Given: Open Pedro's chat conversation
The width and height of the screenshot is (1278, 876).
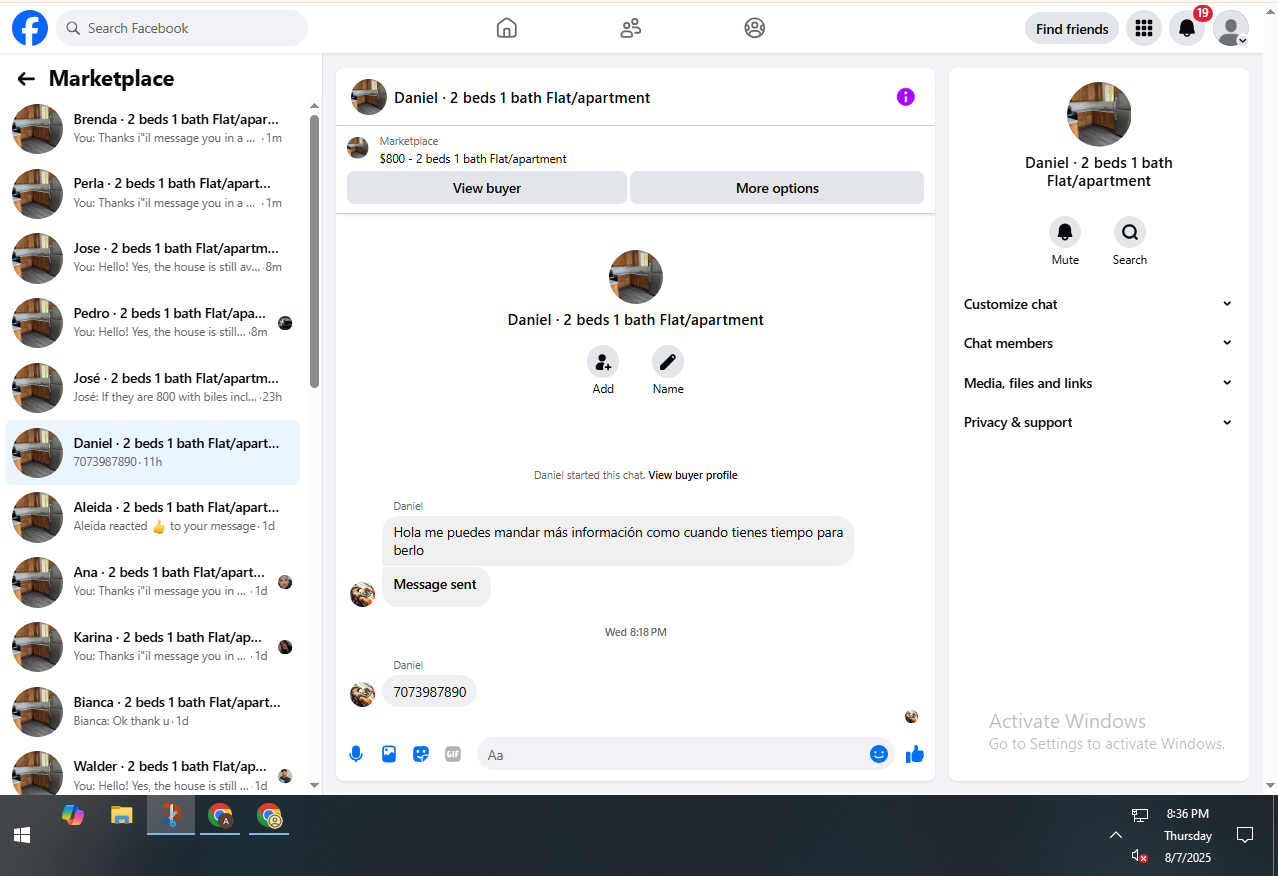Looking at the screenshot, I should [x=153, y=323].
